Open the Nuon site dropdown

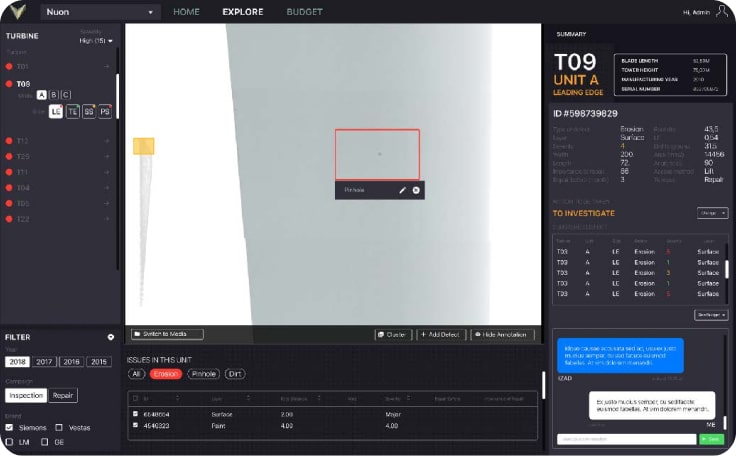point(100,12)
